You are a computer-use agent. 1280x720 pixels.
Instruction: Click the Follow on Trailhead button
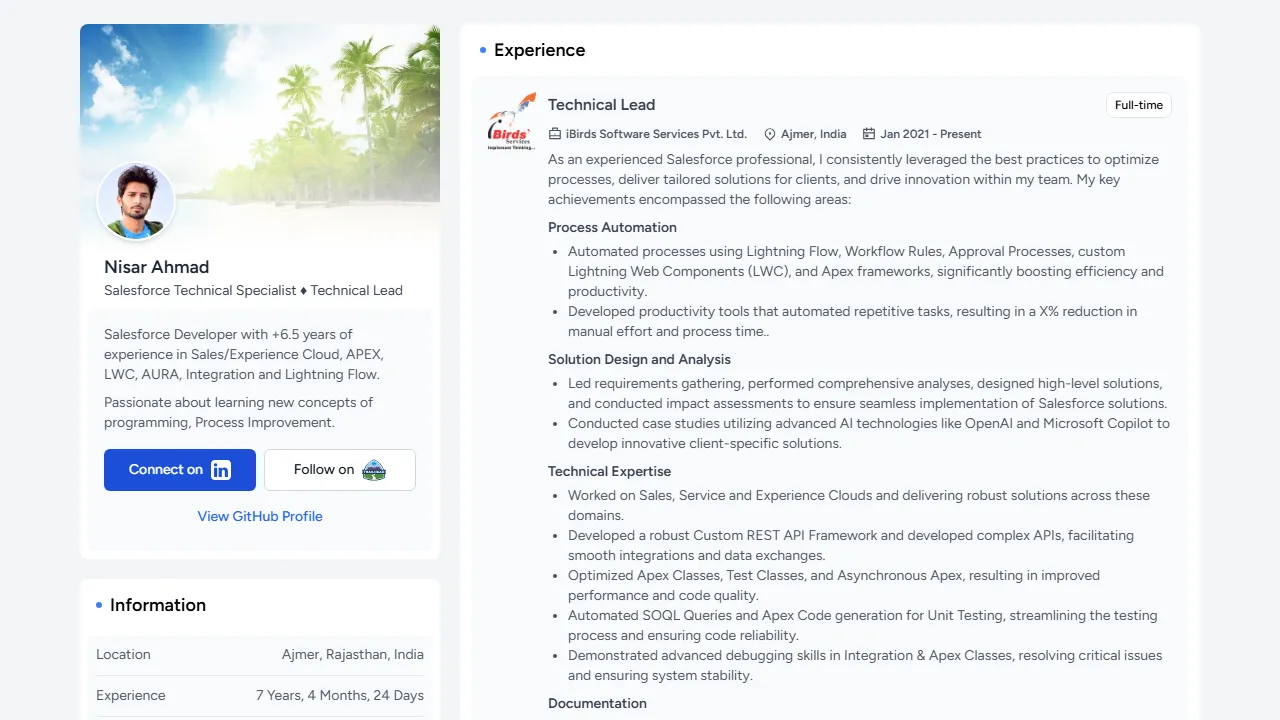coord(340,469)
